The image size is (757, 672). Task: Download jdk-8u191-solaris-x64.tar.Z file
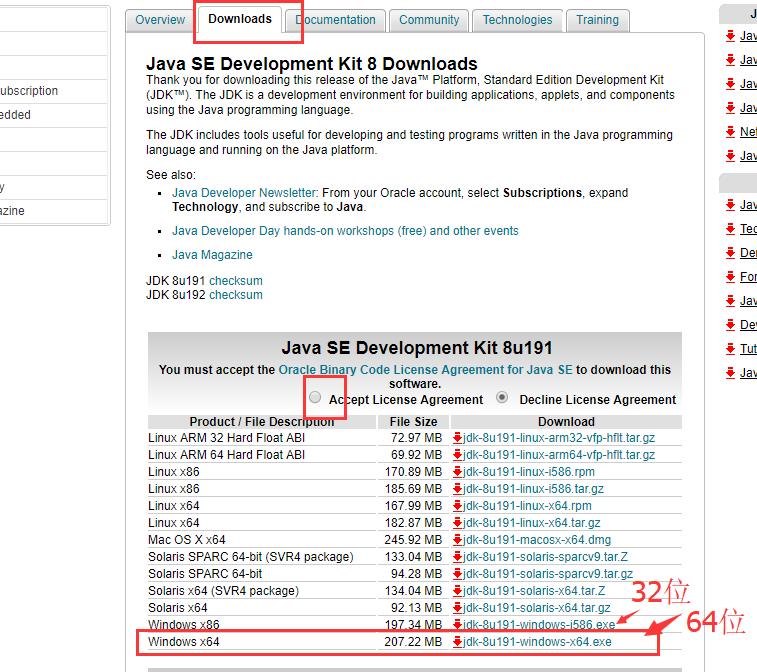[x=534, y=591]
